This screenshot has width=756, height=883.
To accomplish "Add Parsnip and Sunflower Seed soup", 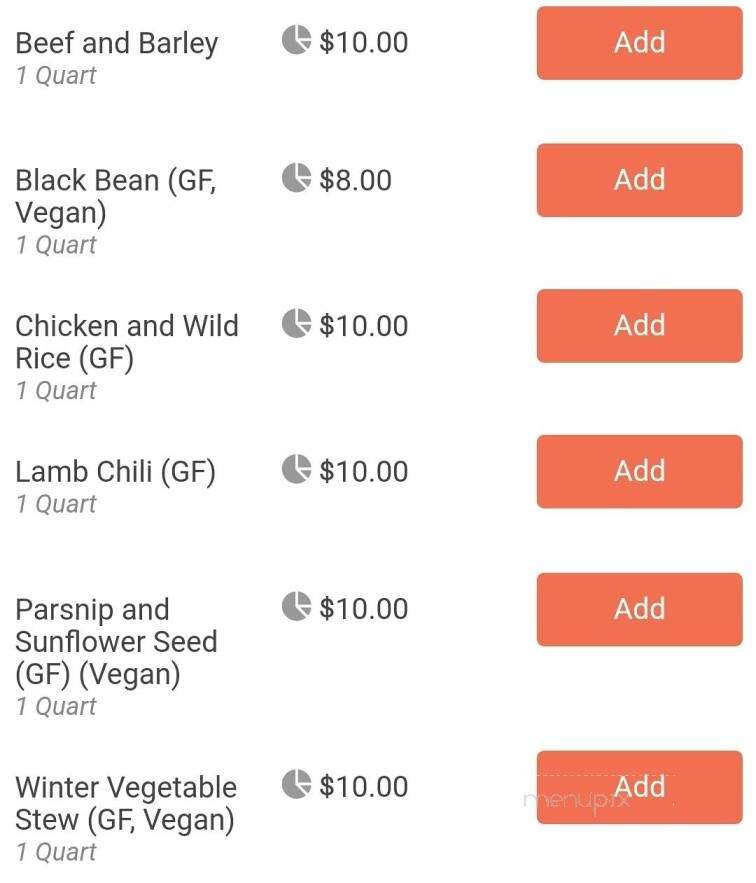I will tap(639, 609).
